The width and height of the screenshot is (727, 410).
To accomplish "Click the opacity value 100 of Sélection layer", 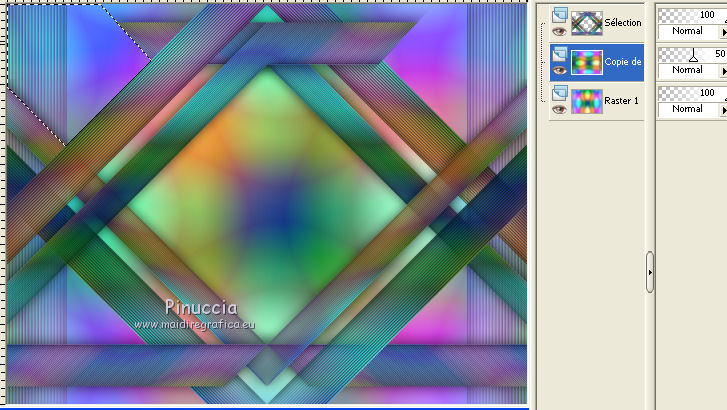I will [x=707, y=14].
